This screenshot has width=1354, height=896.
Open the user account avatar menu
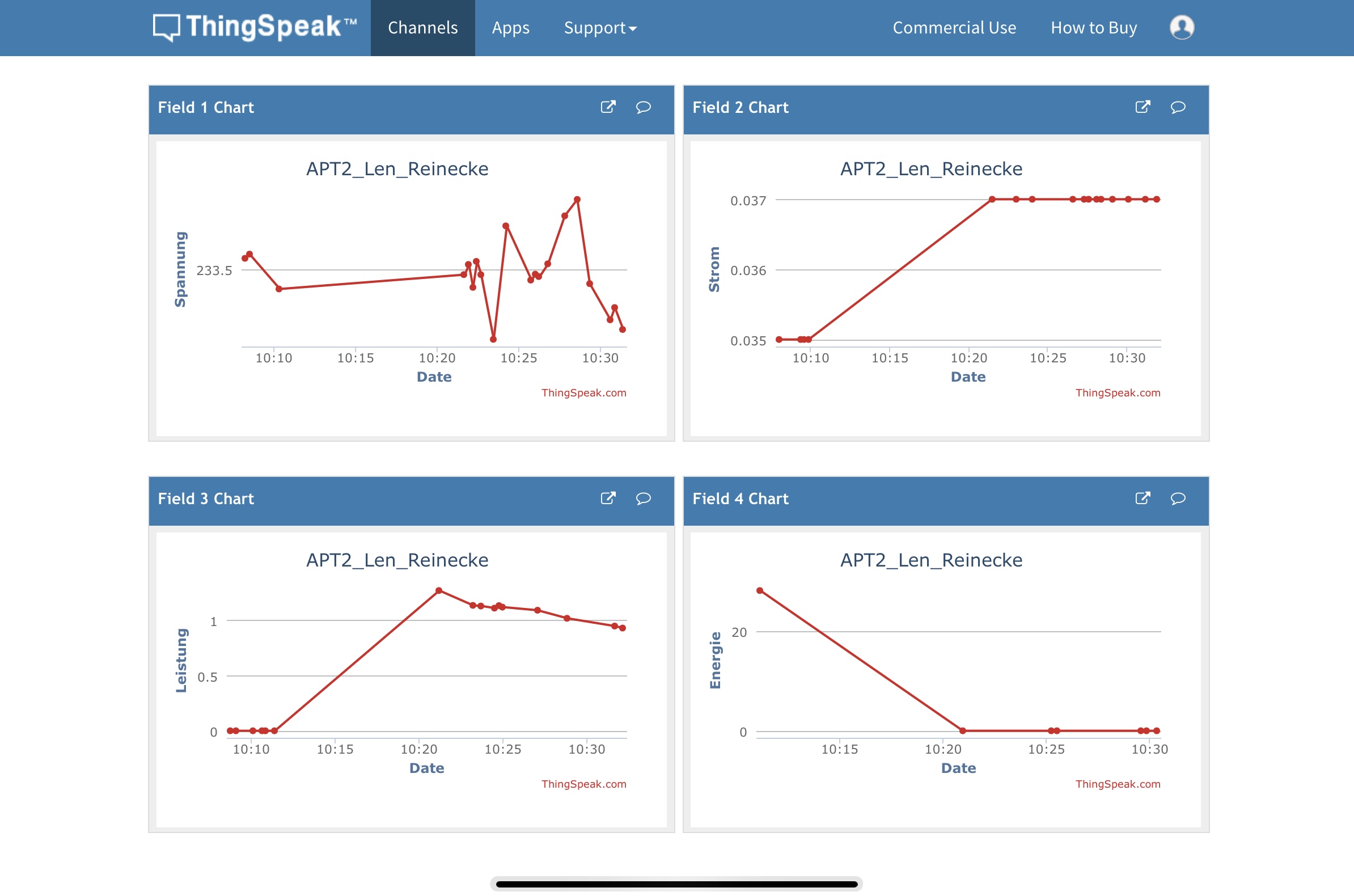1182,27
